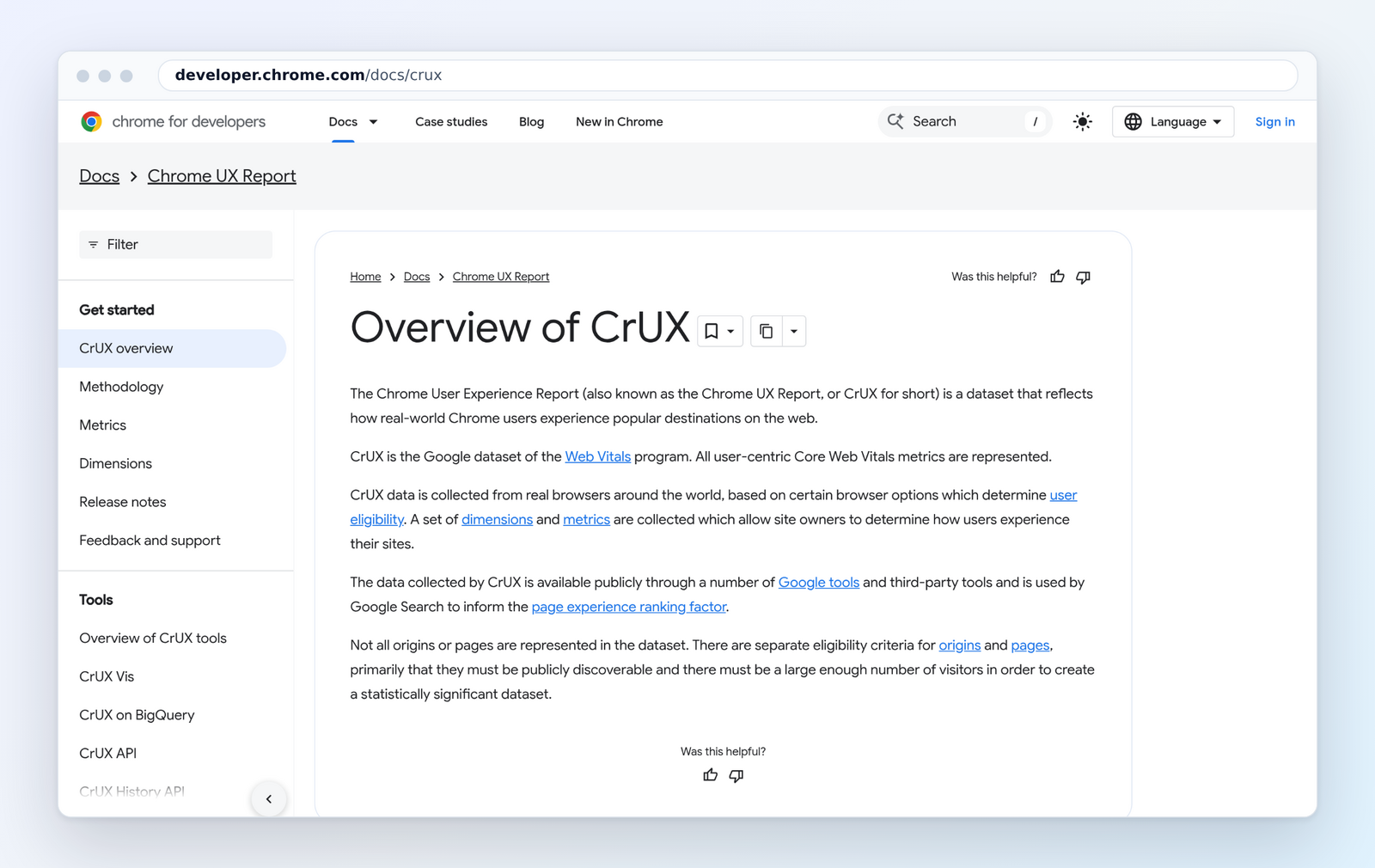Click the Chrome logo icon
This screenshot has width=1375, height=868.
[x=91, y=121]
